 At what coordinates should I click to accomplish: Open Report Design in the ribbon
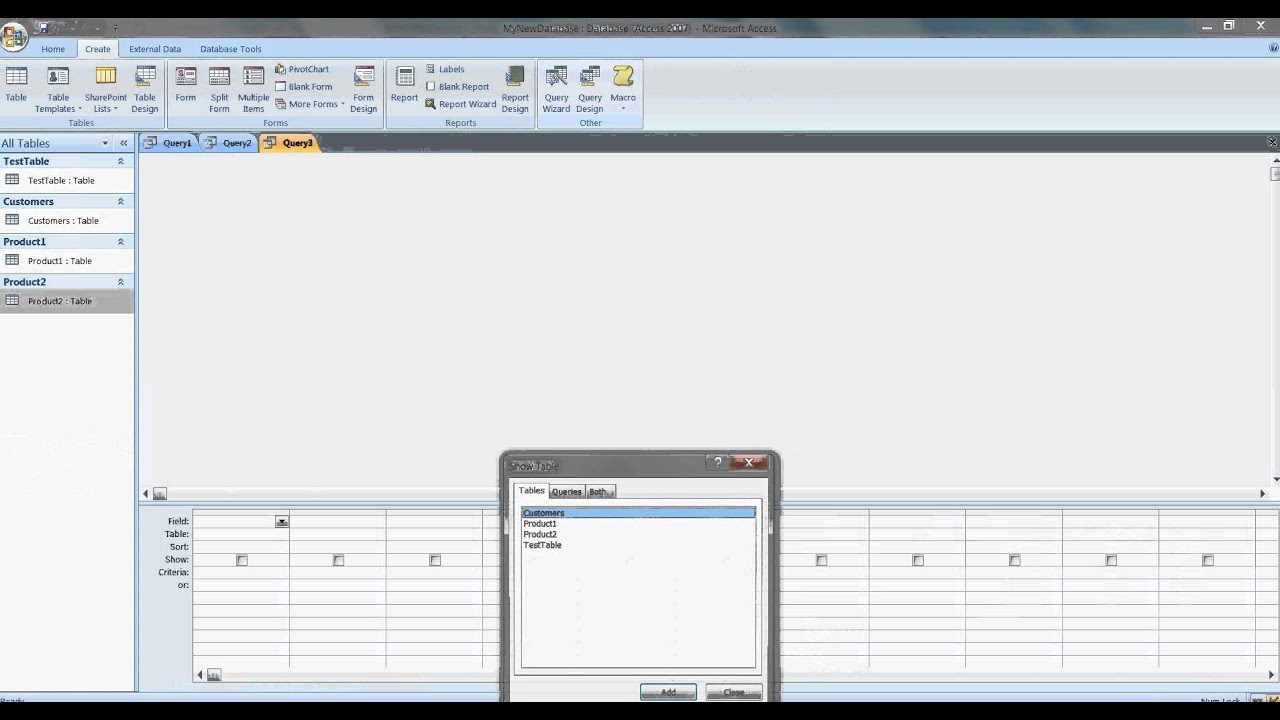coord(515,90)
